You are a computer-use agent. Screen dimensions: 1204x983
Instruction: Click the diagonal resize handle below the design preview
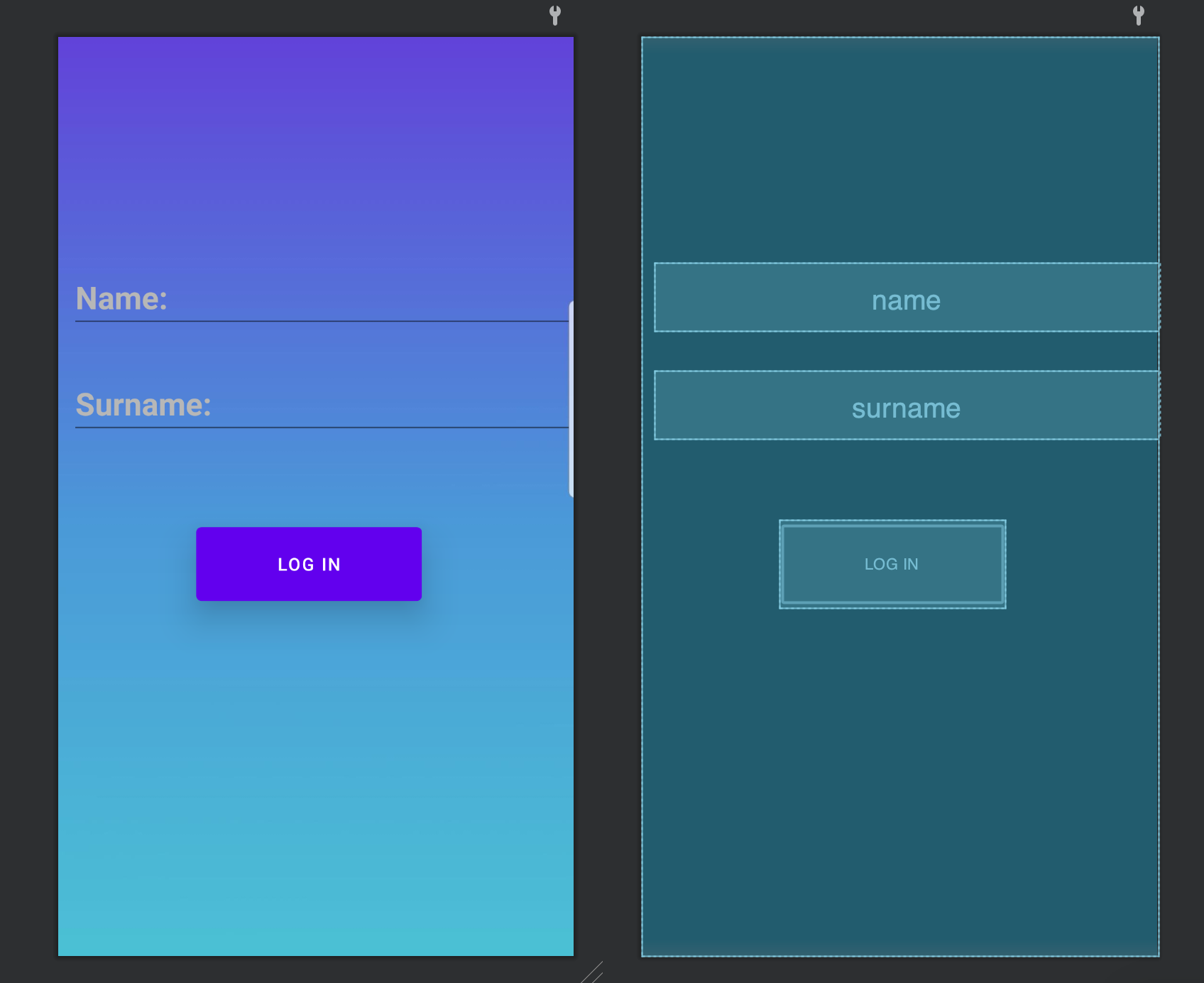592,972
